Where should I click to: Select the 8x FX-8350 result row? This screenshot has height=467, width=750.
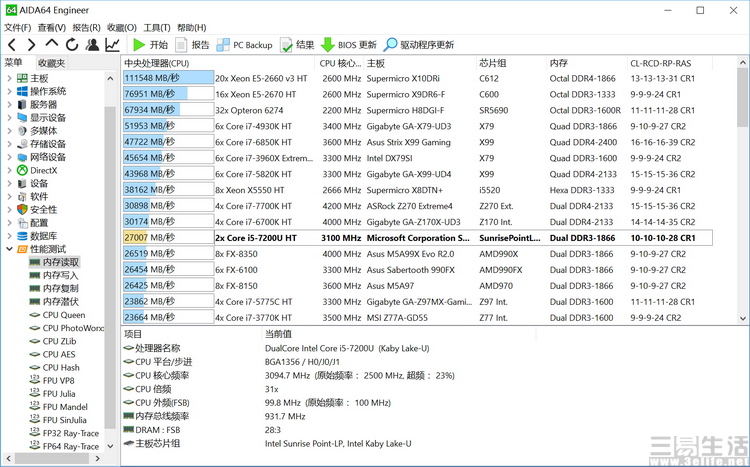pyautogui.click(x=417, y=254)
